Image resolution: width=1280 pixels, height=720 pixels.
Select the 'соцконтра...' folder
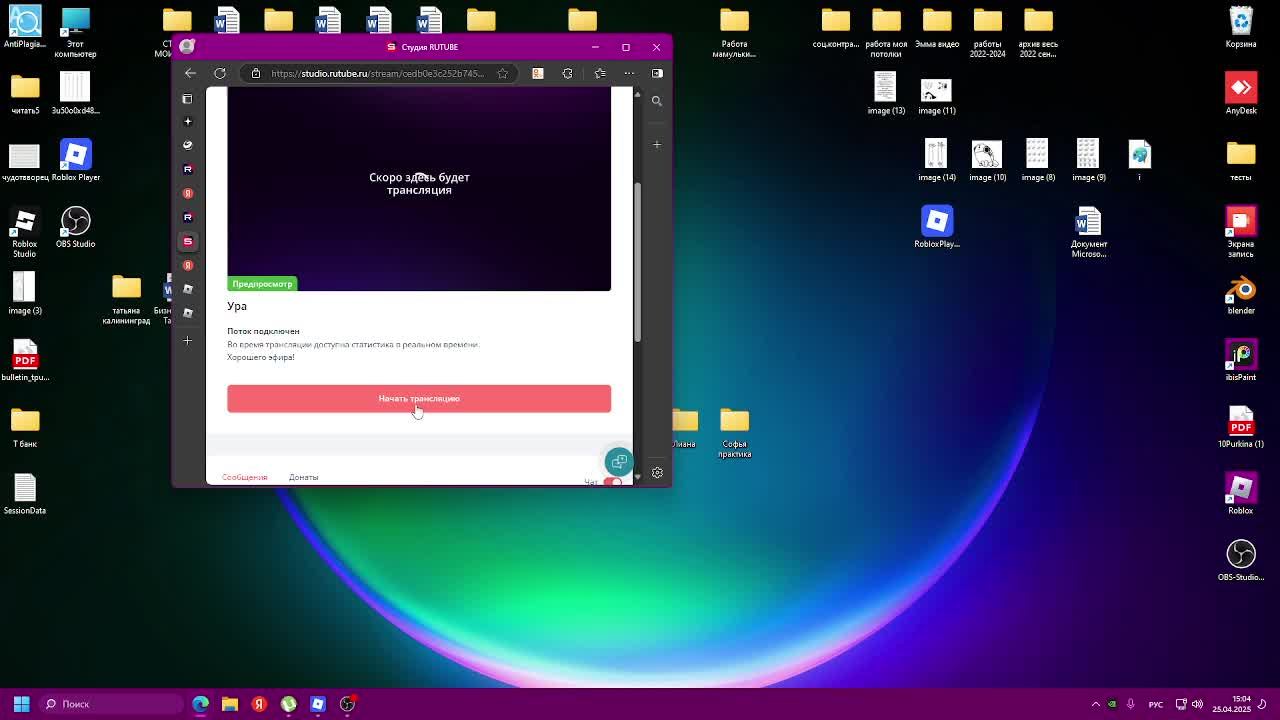point(836,28)
